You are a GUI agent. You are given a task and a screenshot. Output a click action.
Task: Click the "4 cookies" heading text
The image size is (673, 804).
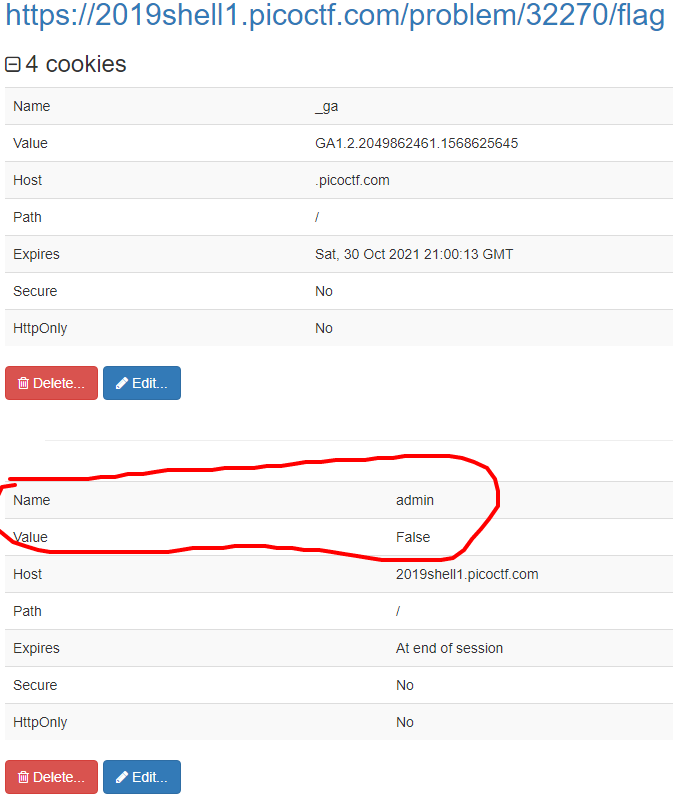(x=76, y=65)
